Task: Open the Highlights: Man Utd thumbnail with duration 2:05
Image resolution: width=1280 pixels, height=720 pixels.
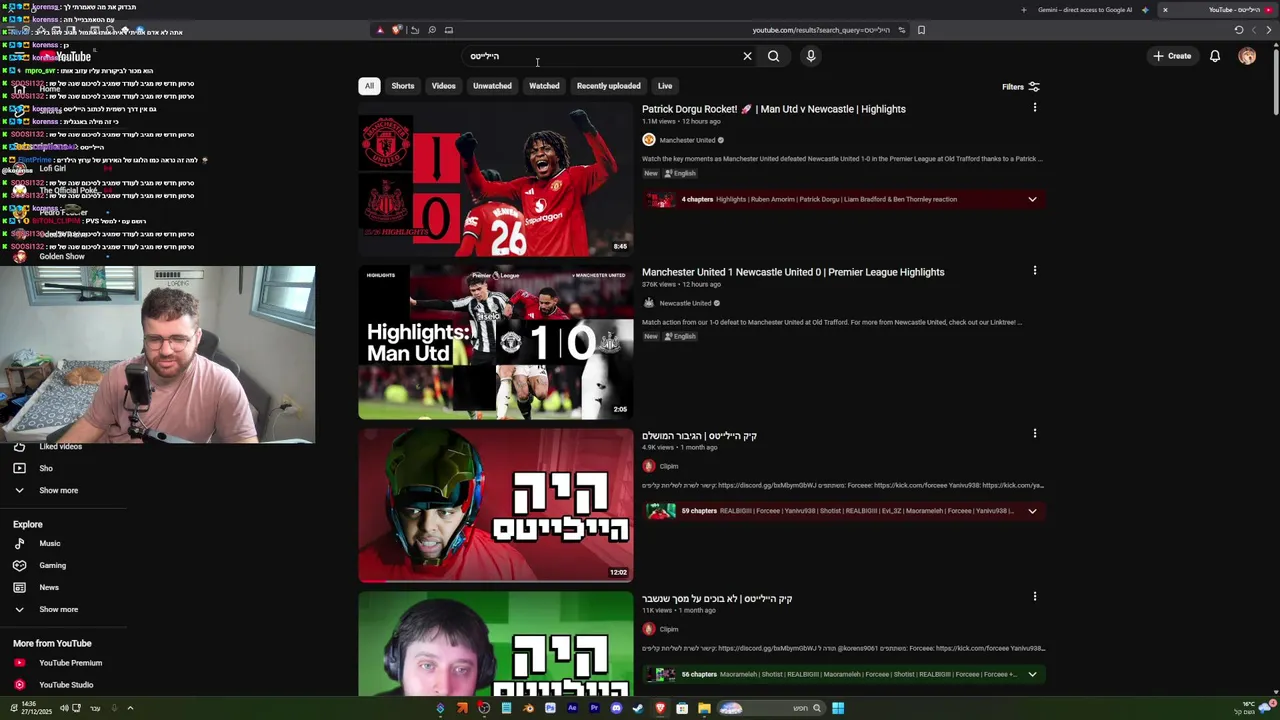Action: click(496, 342)
